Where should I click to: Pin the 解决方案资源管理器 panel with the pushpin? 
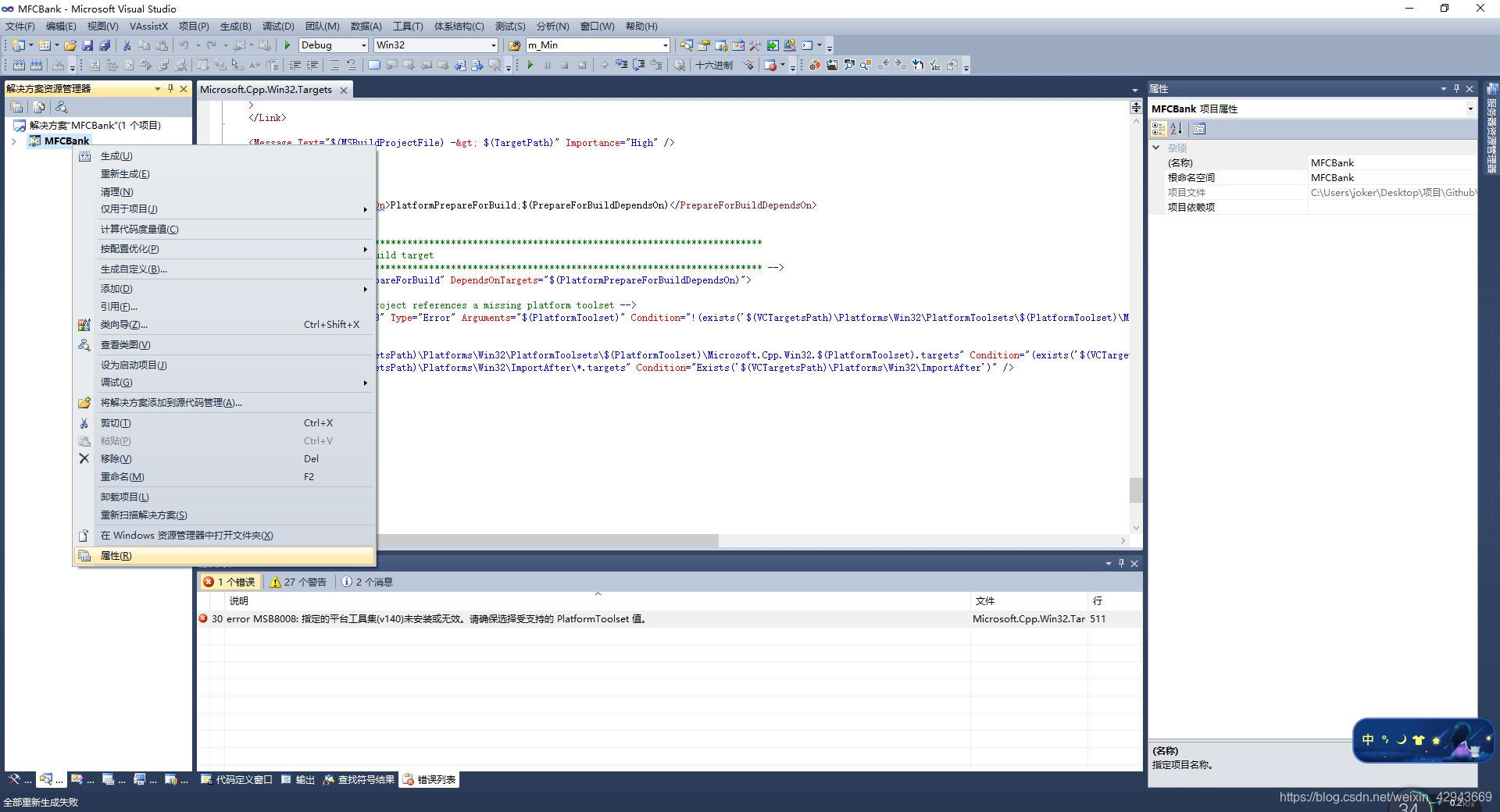click(x=171, y=89)
